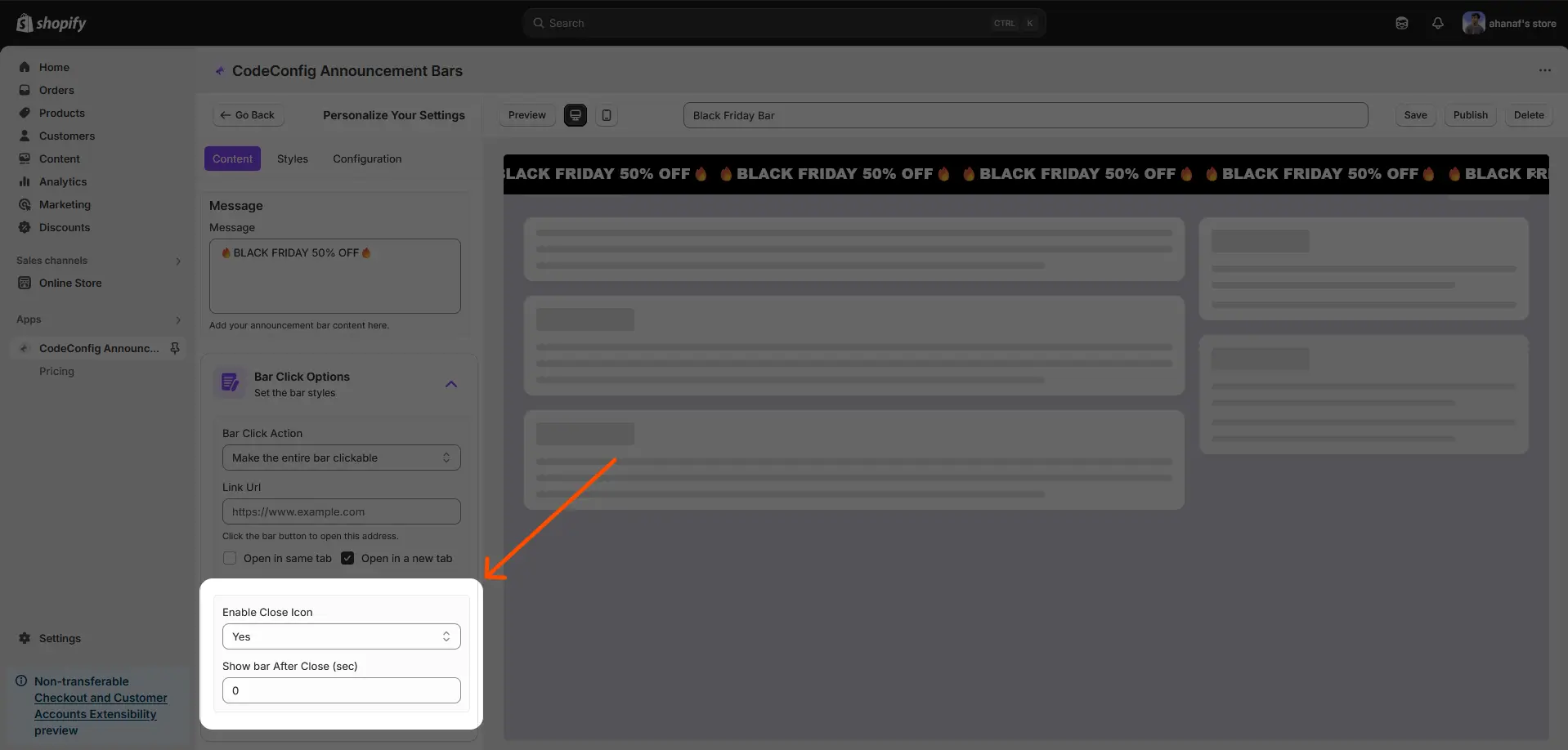Publish the announcement bar
This screenshot has width=1568, height=750.
(x=1470, y=115)
